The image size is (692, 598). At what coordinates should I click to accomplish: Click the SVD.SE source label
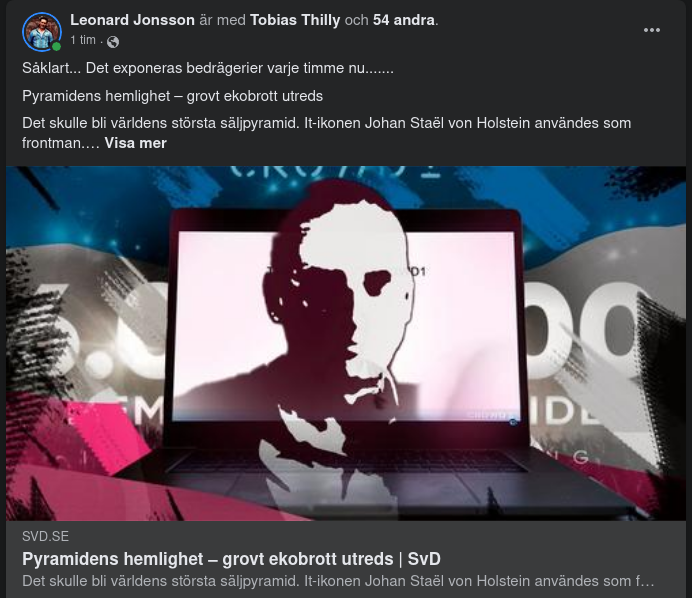[45, 537]
